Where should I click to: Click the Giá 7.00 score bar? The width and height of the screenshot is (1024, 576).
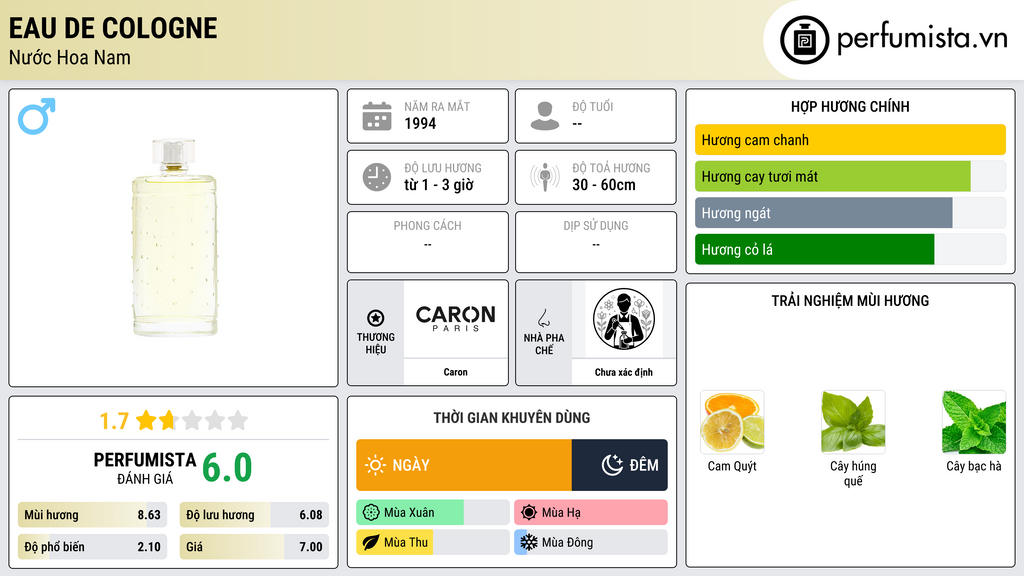point(254,547)
